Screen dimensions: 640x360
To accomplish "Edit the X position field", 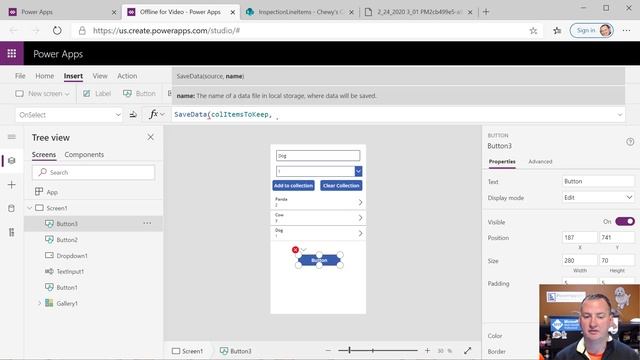I will coord(580,237).
